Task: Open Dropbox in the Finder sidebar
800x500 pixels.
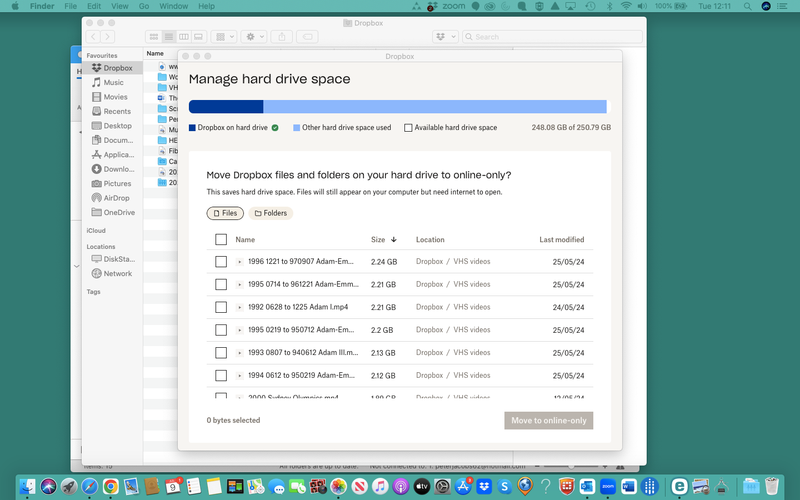Action: point(117,68)
